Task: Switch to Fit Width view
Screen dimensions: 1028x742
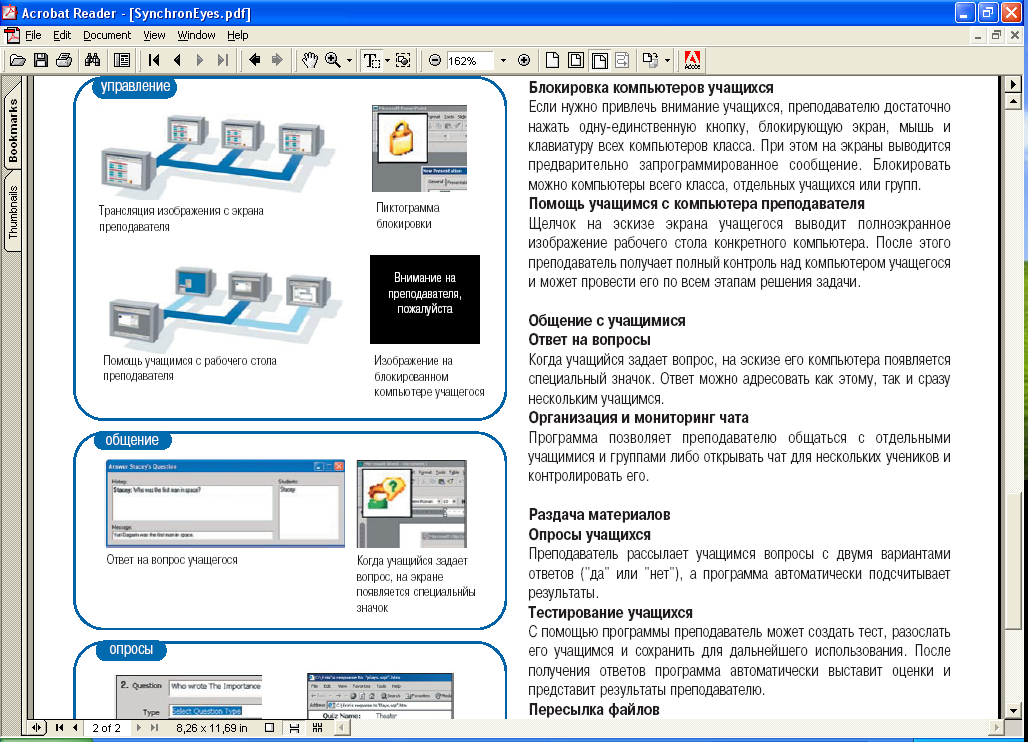Action: pyautogui.click(x=599, y=60)
